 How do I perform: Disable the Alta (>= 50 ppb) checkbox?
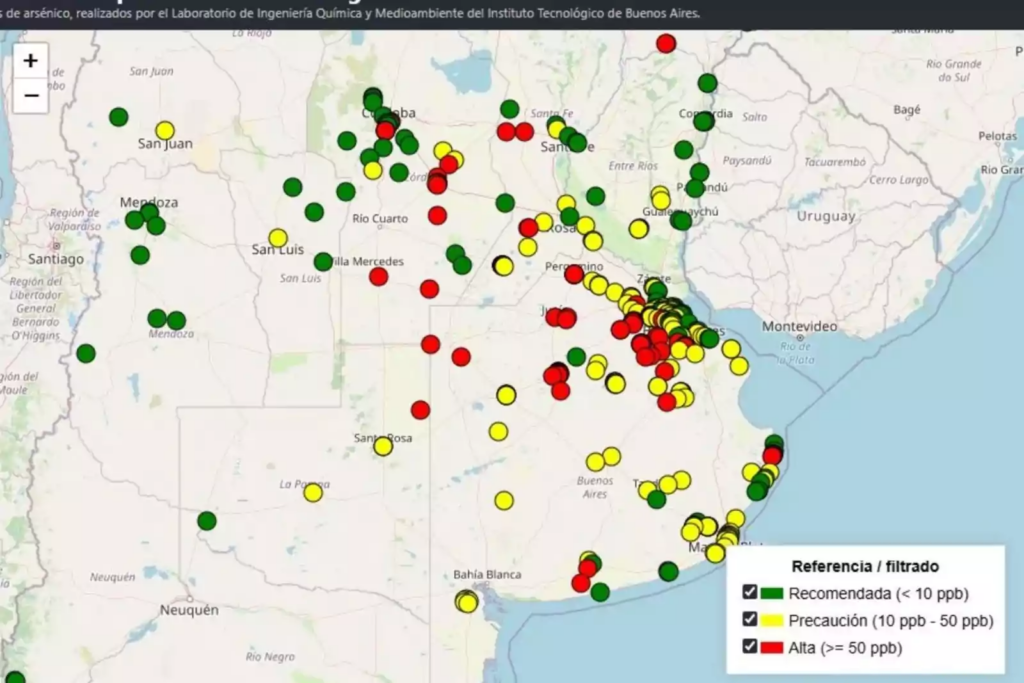click(750, 646)
